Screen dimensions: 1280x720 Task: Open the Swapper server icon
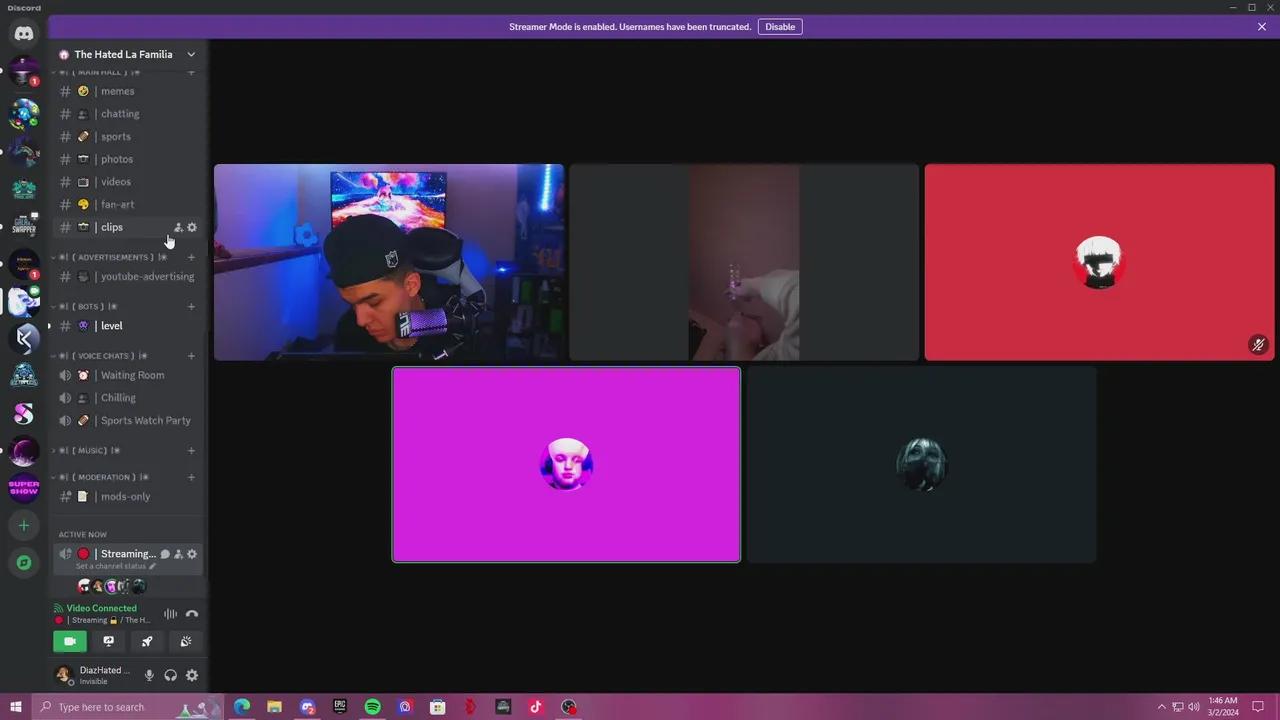click(x=24, y=225)
